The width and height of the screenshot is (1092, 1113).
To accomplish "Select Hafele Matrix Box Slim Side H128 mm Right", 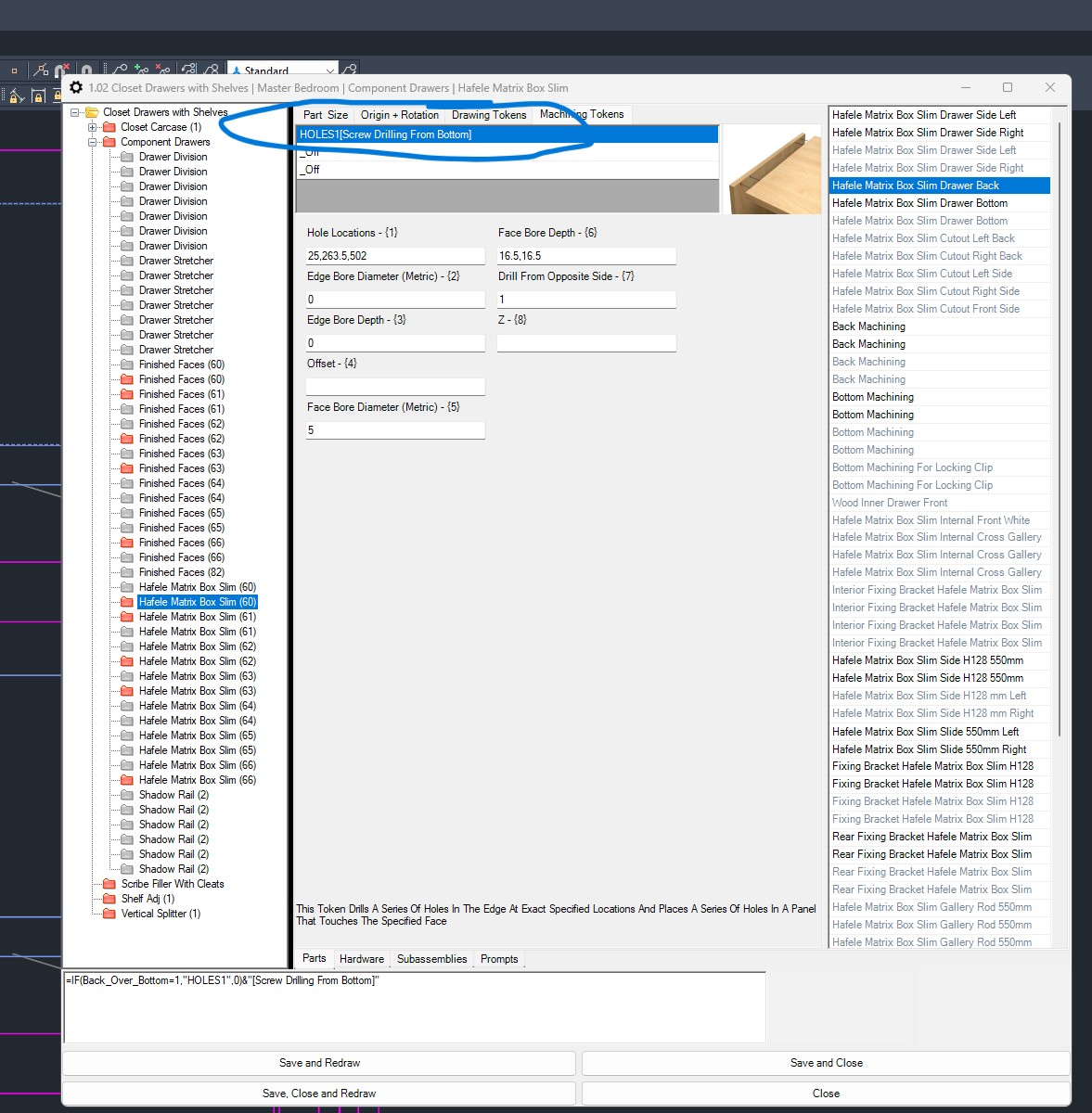I will pyautogui.click(x=939, y=713).
